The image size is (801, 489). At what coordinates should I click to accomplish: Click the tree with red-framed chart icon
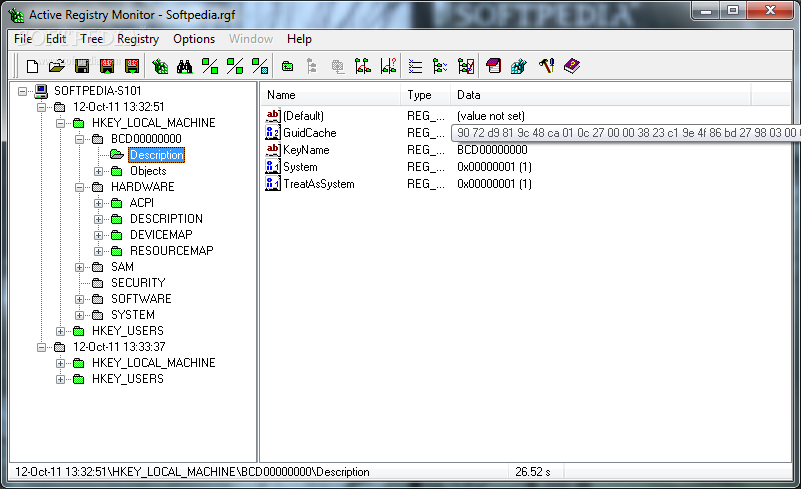pyautogui.click(x=466, y=66)
